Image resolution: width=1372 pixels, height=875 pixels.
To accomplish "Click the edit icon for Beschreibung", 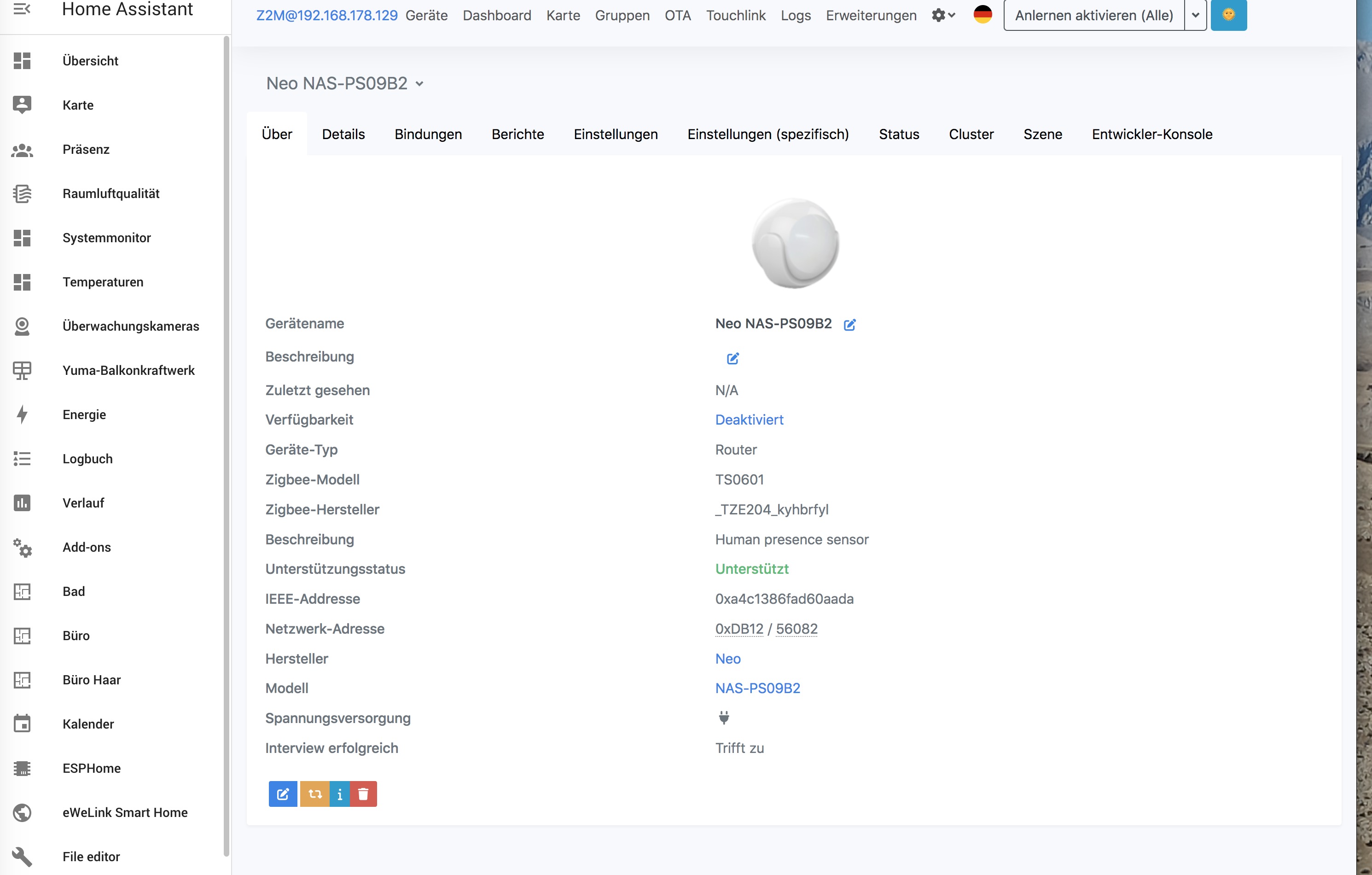I will pyautogui.click(x=733, y=358).
